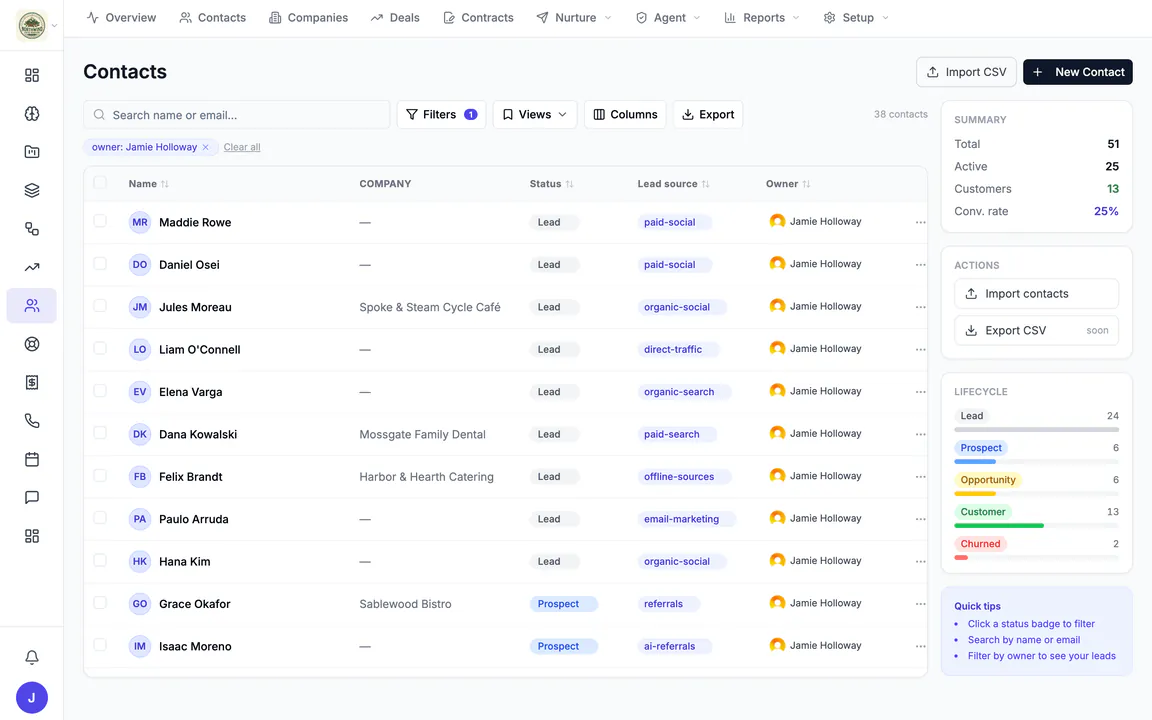This screenshot has height=720, width=1152.
Task: Switch to the Contacts tab
Action: click(x=212, y=18)
